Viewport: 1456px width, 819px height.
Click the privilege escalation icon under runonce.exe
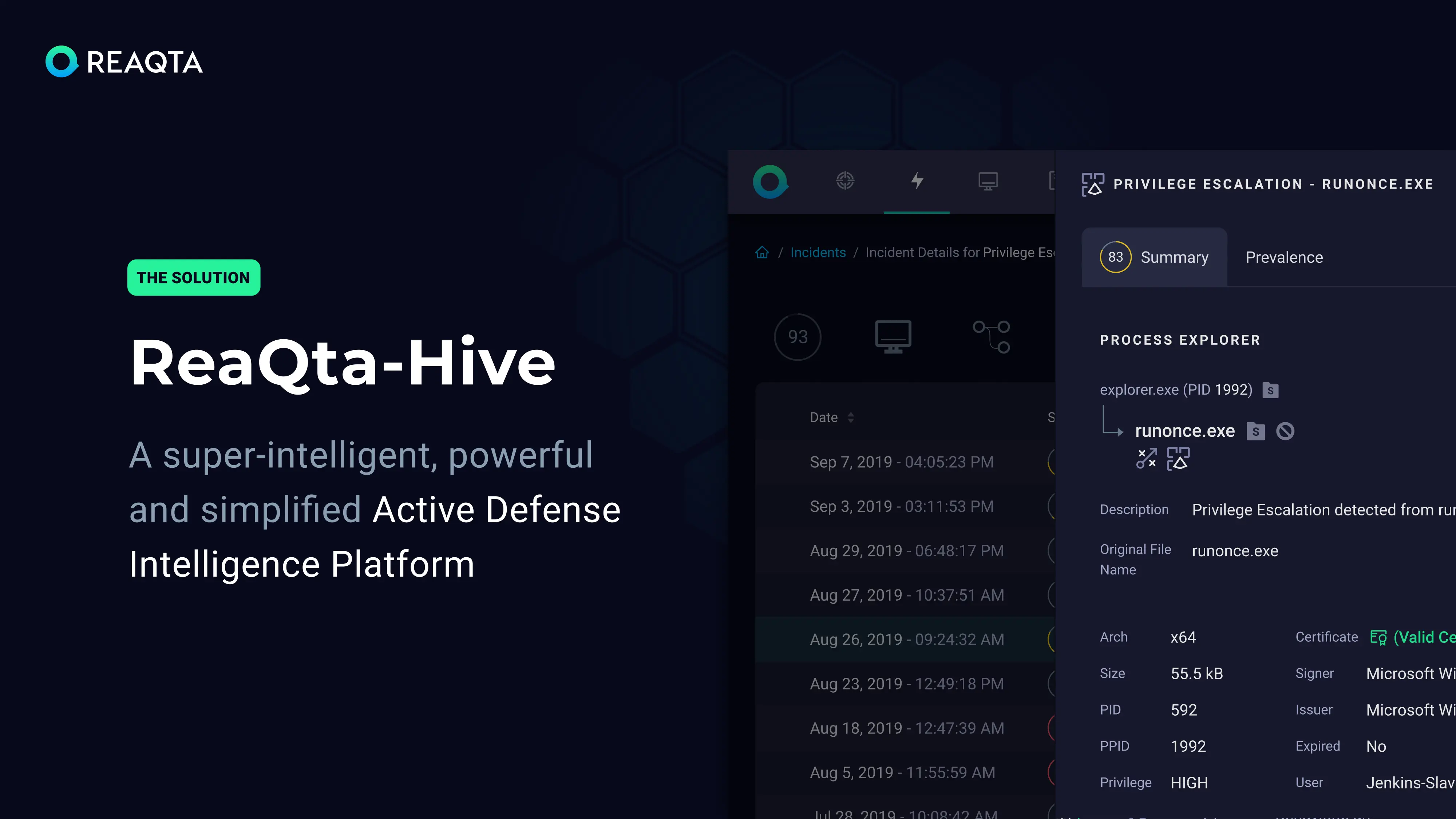(1178, 458)
